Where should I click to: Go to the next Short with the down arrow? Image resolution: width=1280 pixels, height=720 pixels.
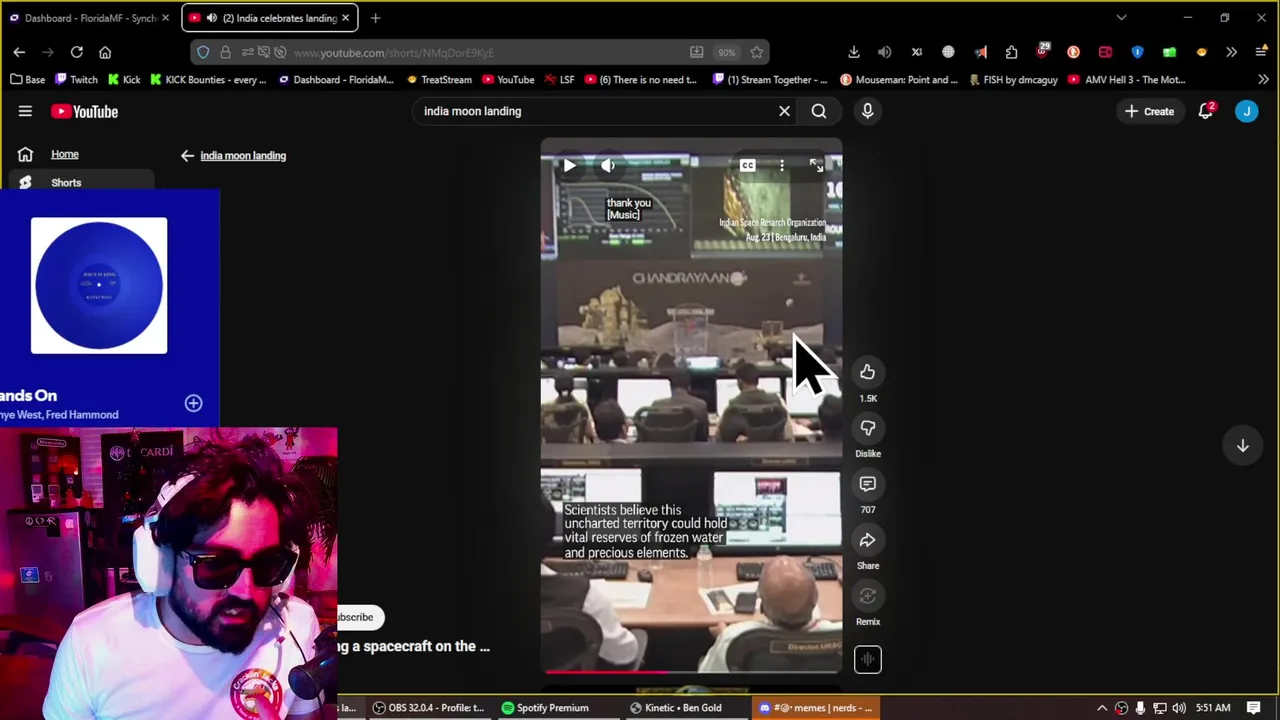tap(1242, 446)
